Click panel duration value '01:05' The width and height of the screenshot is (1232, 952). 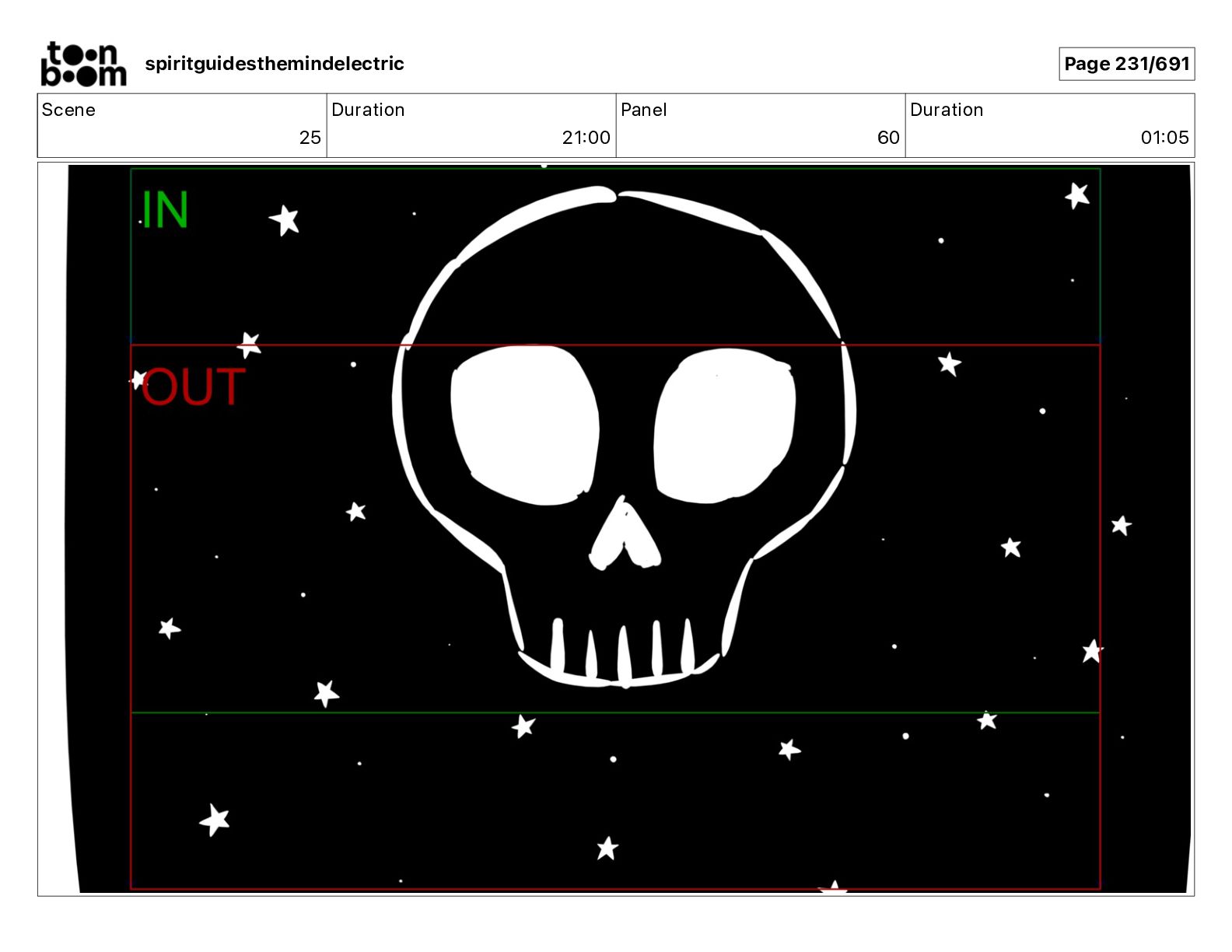[1164, 138]
